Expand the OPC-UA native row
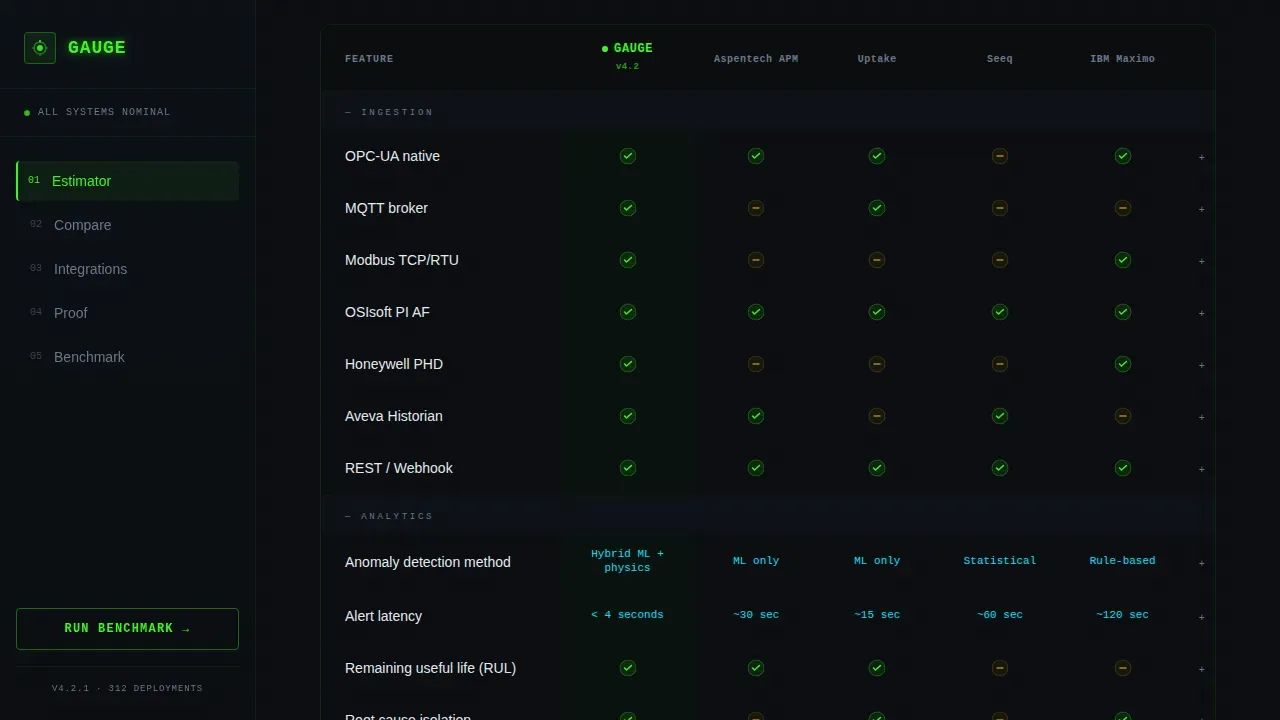The image size is (1280, 720). [x=1201, y=157]
